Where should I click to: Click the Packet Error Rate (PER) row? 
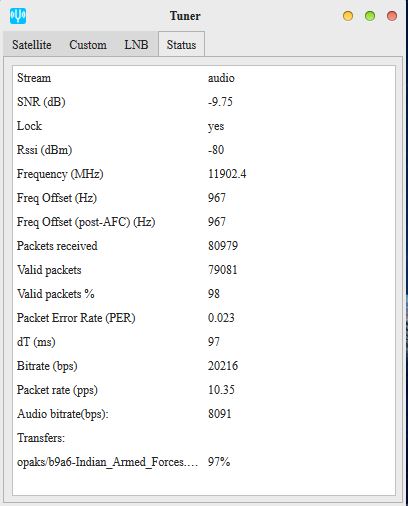[x=204, y=318]
